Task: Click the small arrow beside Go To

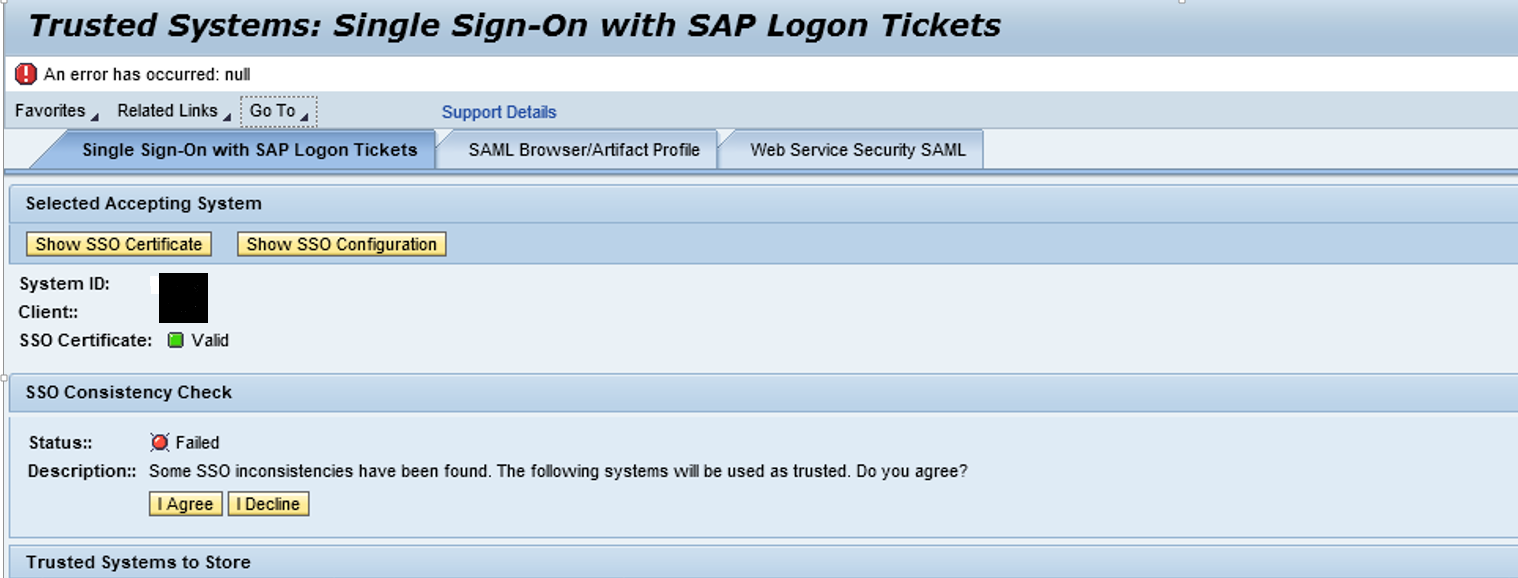Action: (304, 117)
